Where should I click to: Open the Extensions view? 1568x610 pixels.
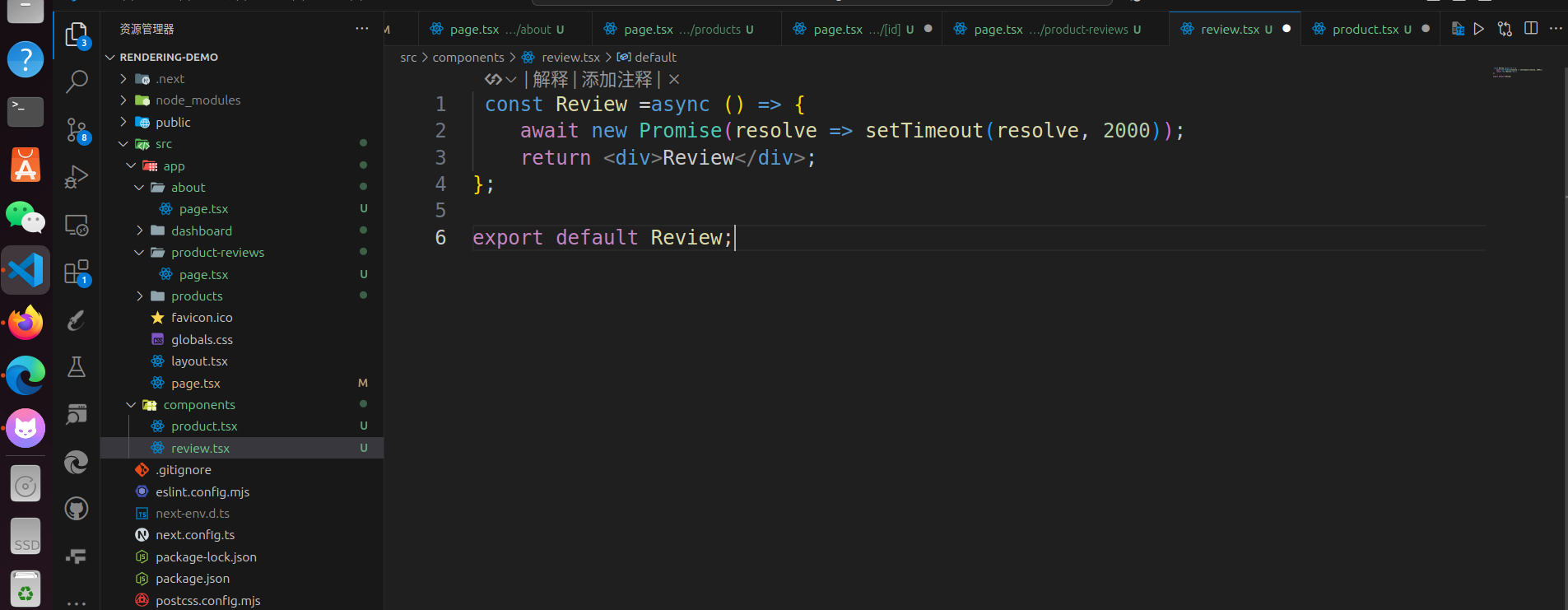coord(77,272)
